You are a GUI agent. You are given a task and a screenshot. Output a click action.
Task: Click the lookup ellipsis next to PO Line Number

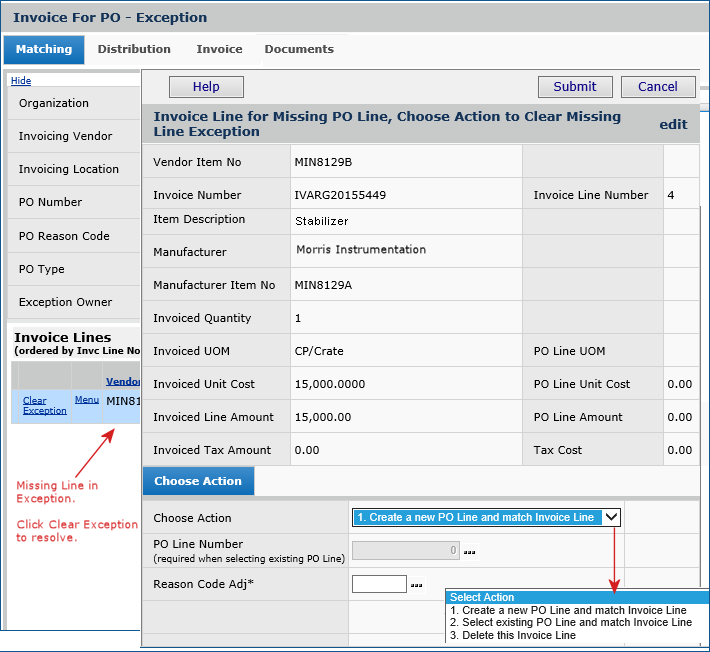pyautogui.click(x=469, y=551)
